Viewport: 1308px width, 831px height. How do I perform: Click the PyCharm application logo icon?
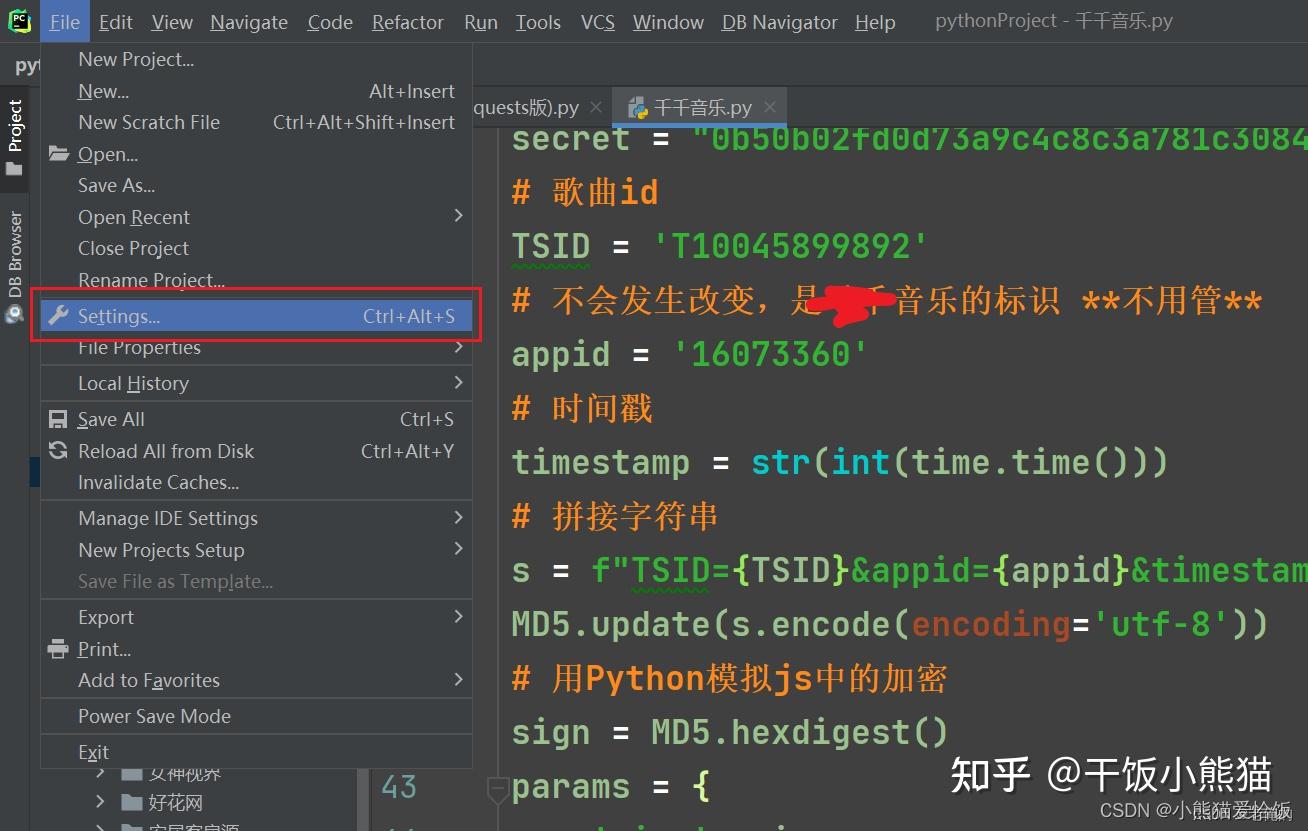pos(18,21)
